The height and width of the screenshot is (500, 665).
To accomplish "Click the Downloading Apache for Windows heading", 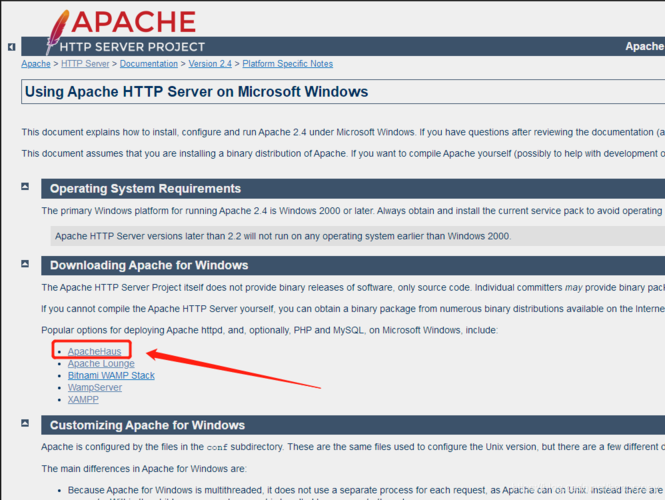I will click(x=149, y=265).
